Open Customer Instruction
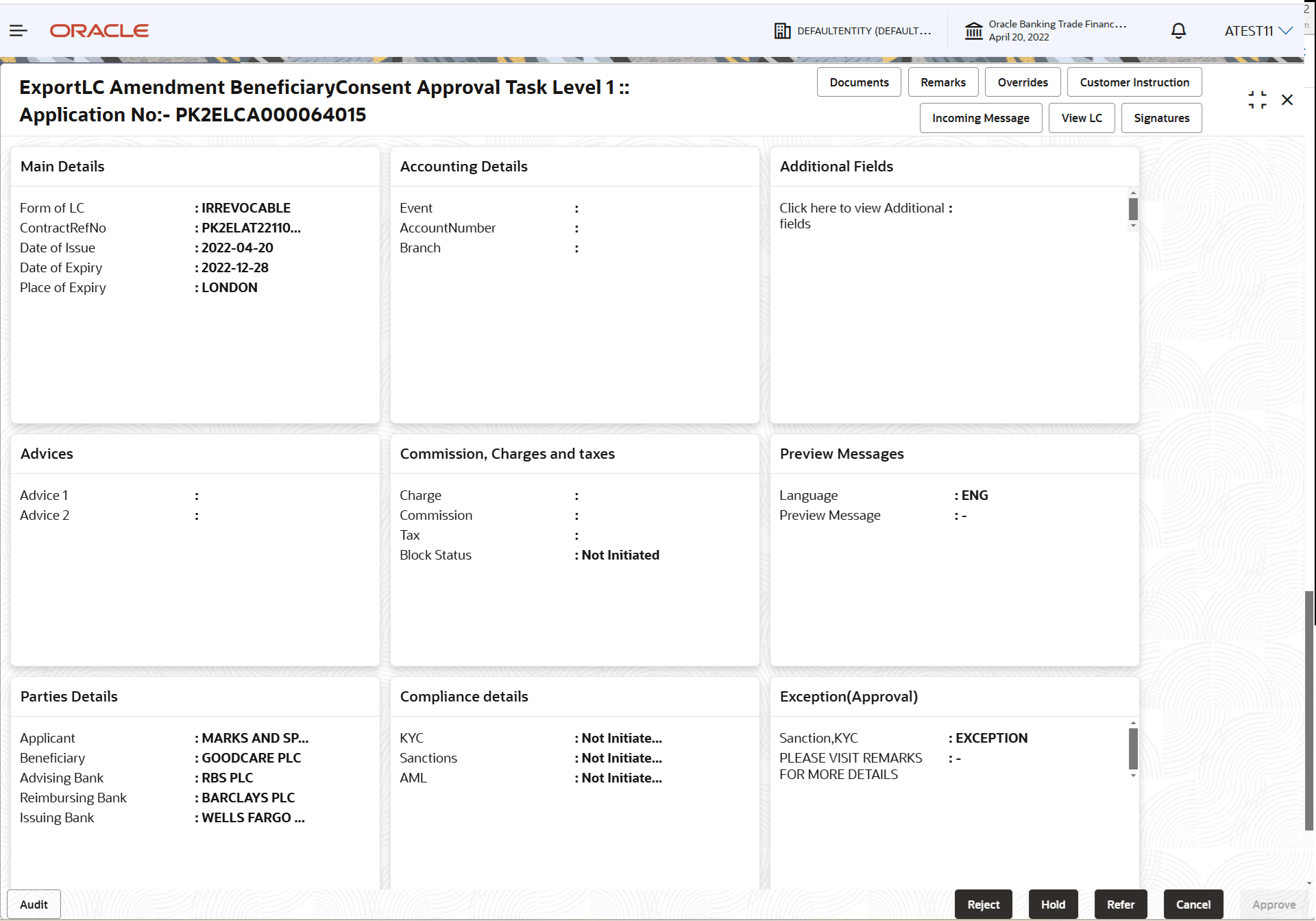Viewport: 1316px width, 921px height. point(1134,82)
